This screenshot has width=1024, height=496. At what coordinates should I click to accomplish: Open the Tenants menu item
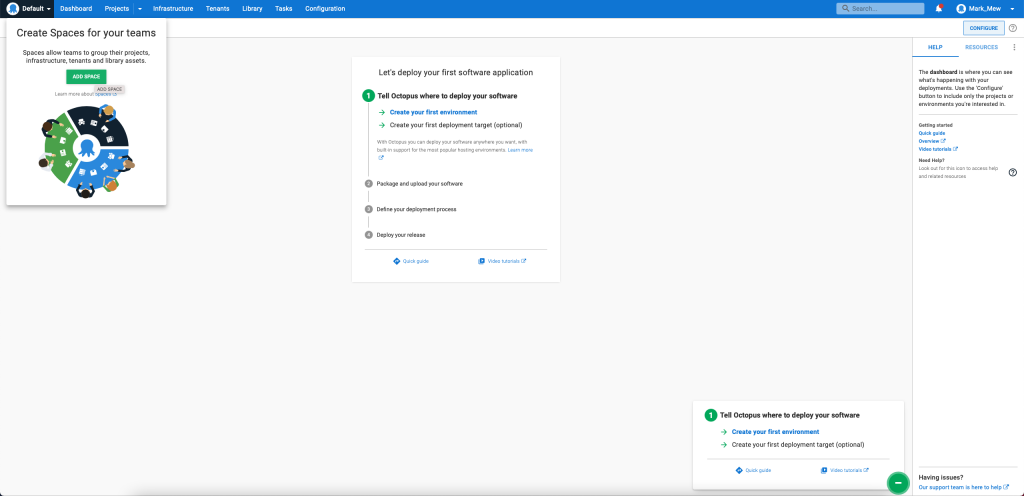click(x=217, y=8)
